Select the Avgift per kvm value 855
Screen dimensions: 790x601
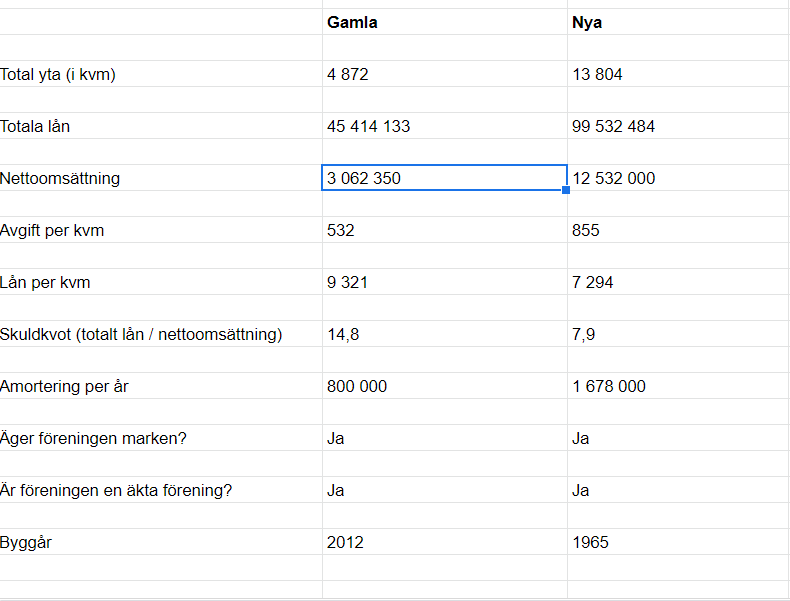pos(678,230)
